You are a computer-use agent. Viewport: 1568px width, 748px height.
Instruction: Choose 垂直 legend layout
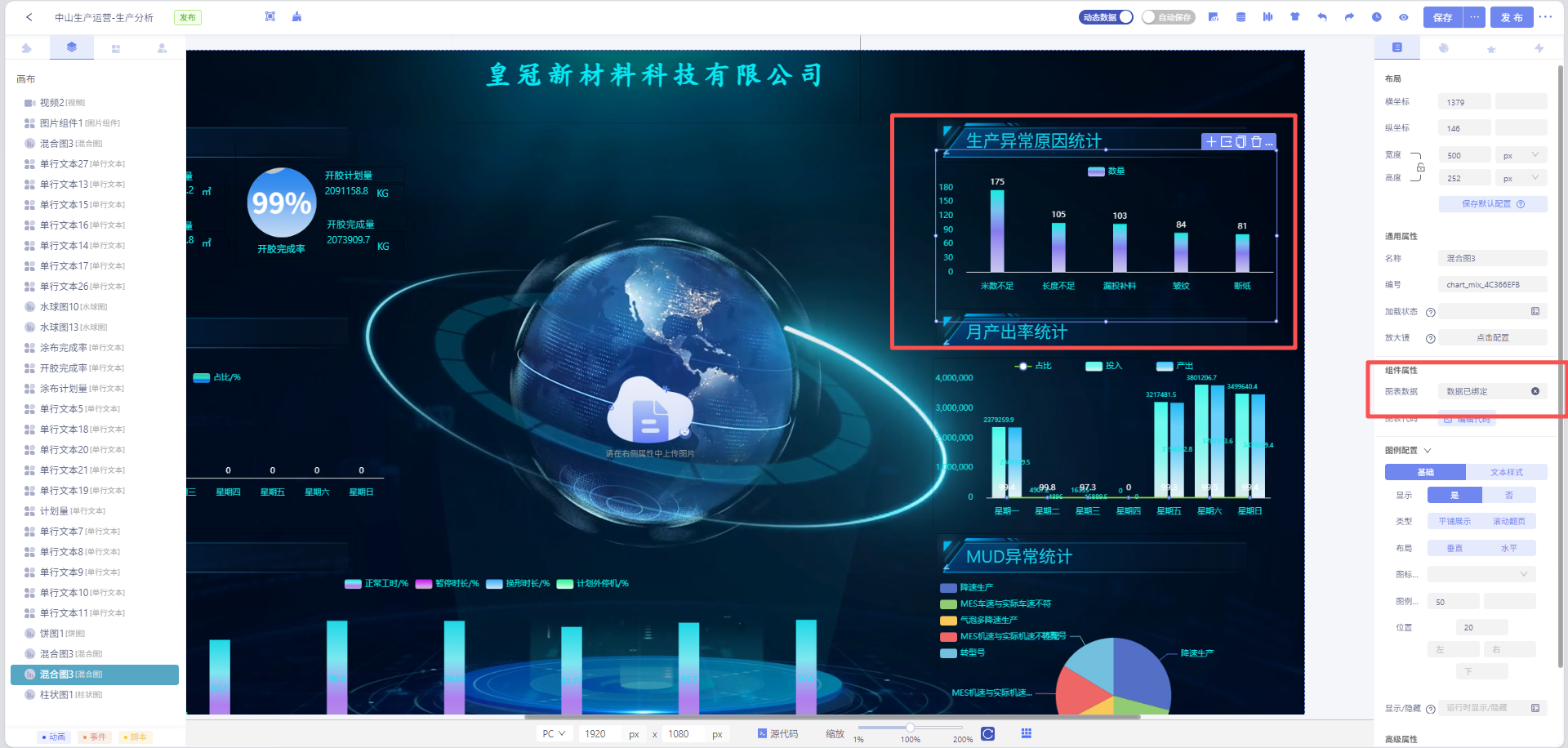click(x=1454, y=548)
